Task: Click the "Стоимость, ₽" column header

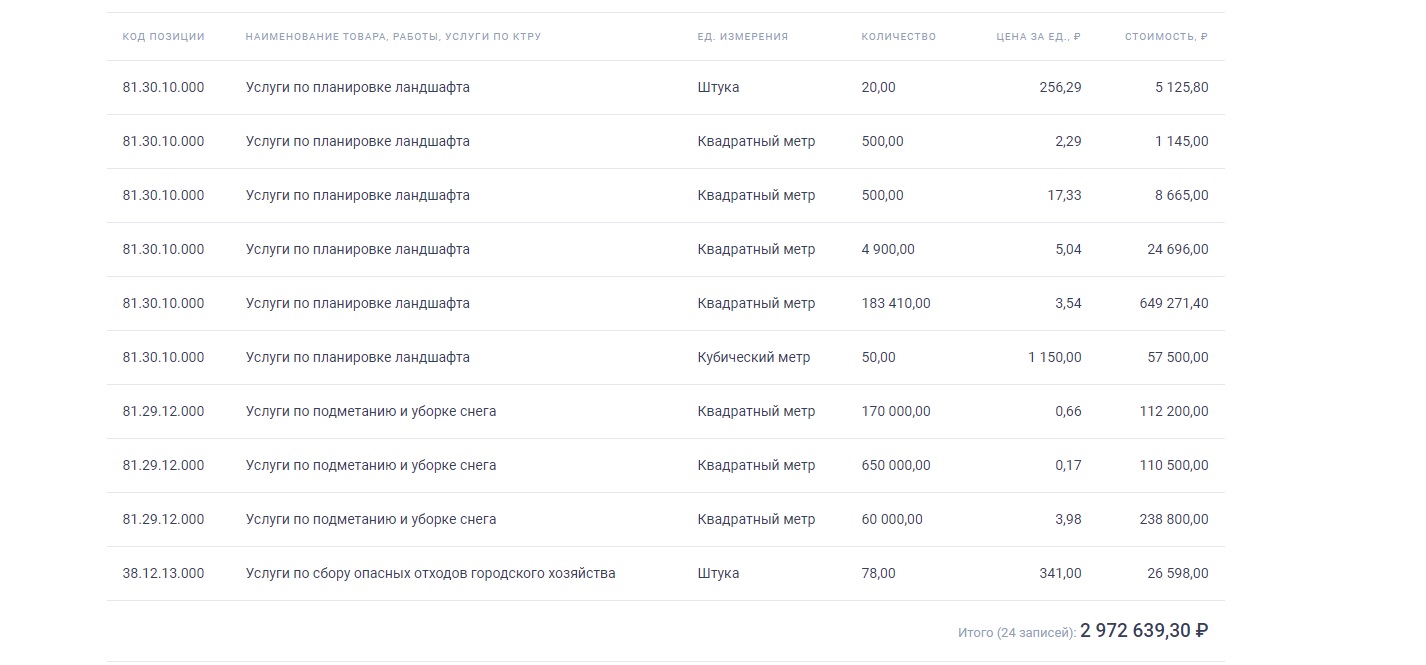Action: tap(1166, 37)
